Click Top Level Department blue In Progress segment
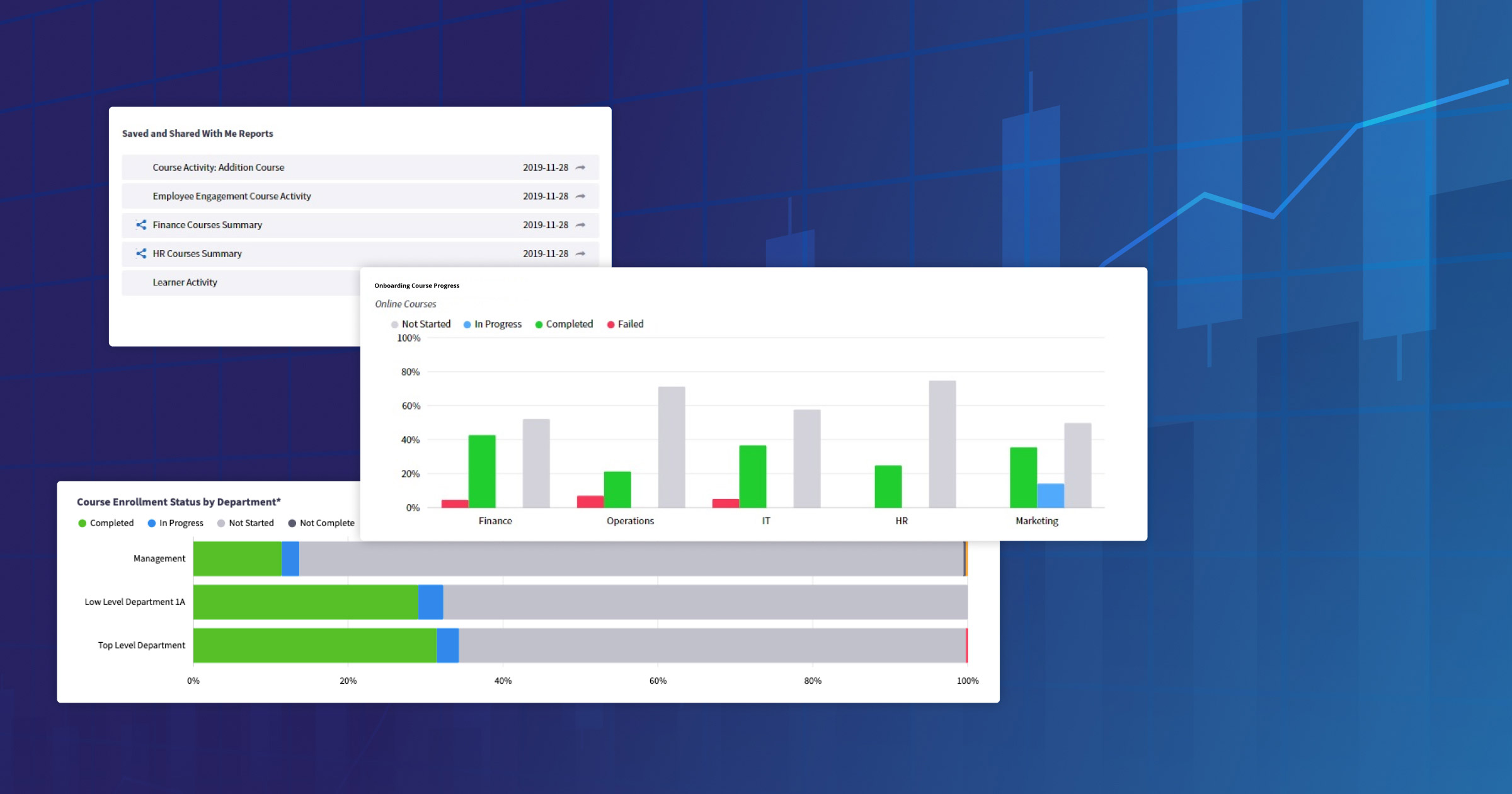Screen dimensions: 1512x794 447,646
